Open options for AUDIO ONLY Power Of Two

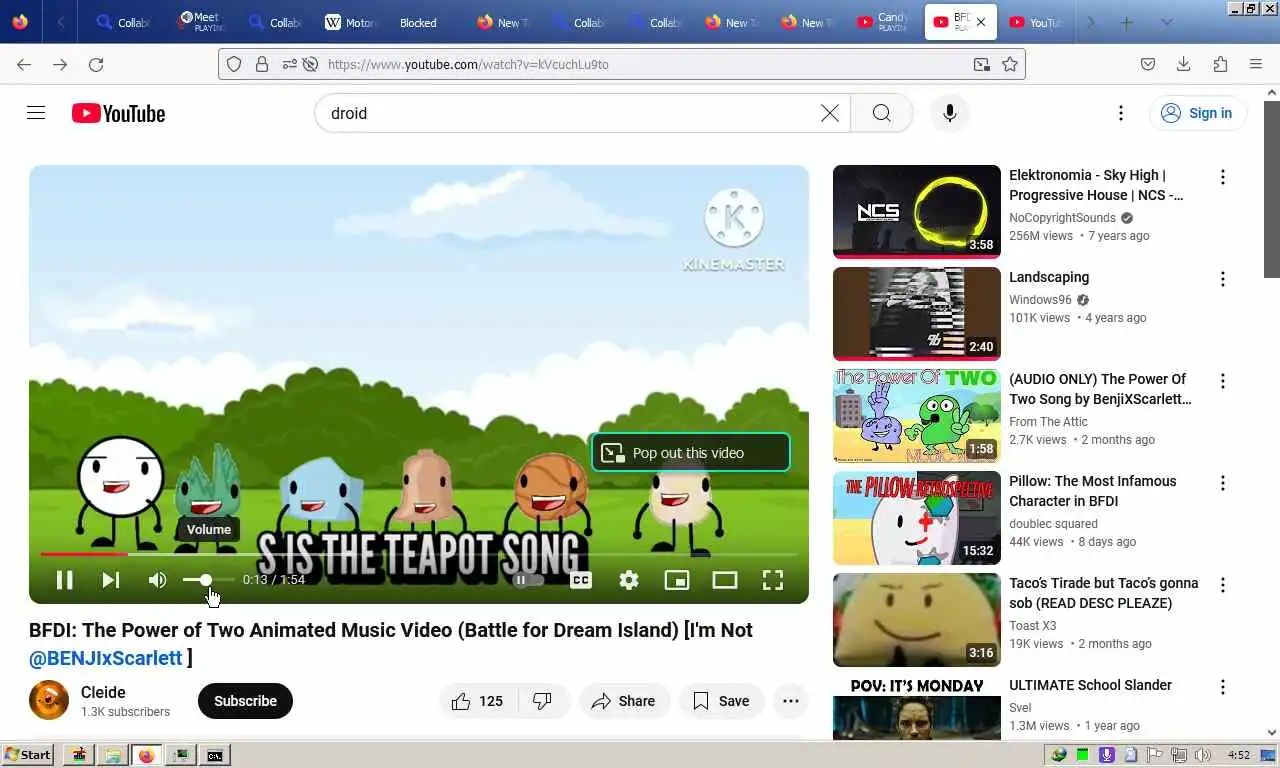tap(1222, 381)
